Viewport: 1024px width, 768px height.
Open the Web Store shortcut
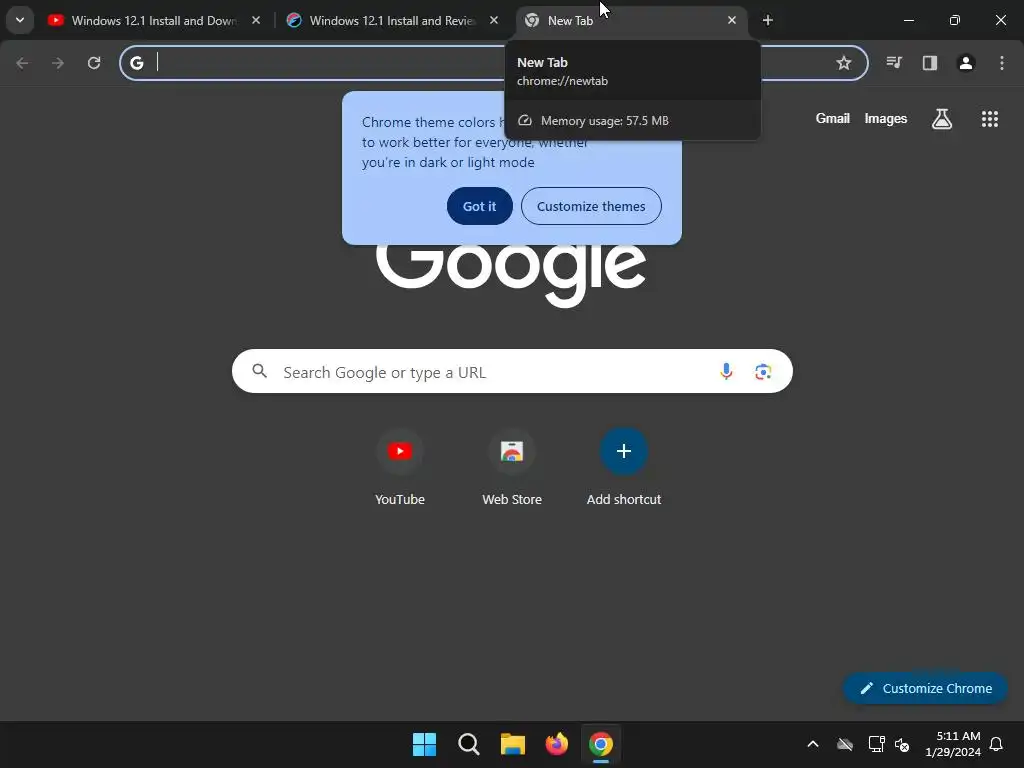(512, 466)
